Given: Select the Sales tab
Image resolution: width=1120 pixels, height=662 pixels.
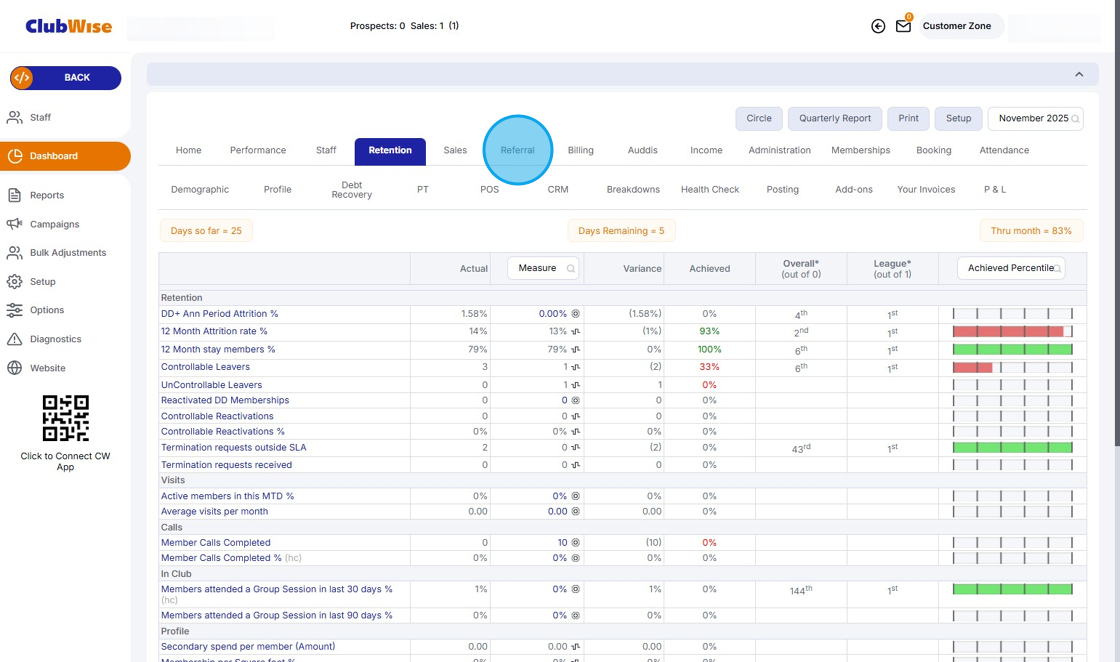Looking at the screenshot, I should coord(455,150).
